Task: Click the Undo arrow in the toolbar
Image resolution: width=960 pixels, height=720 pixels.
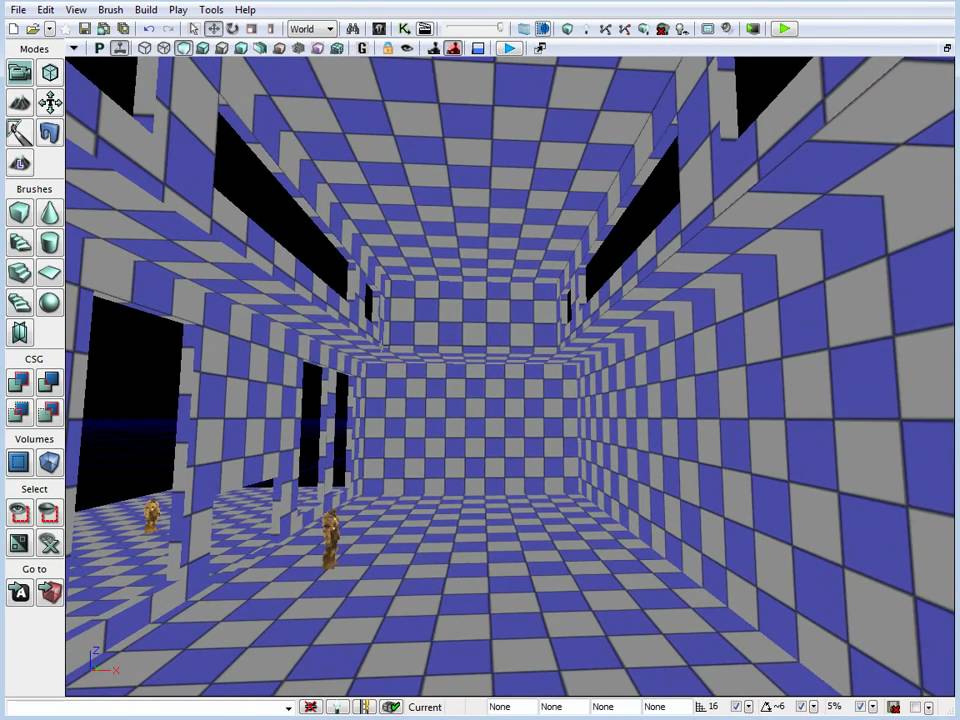Action: [x=149, y=29]
